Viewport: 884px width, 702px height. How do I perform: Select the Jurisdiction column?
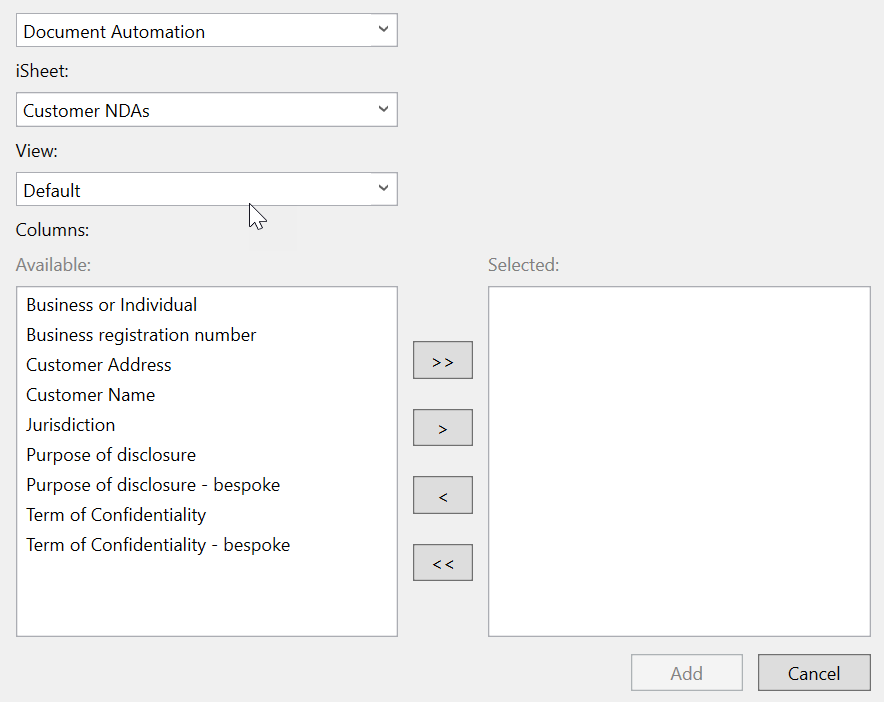click(x=71, y=425)
